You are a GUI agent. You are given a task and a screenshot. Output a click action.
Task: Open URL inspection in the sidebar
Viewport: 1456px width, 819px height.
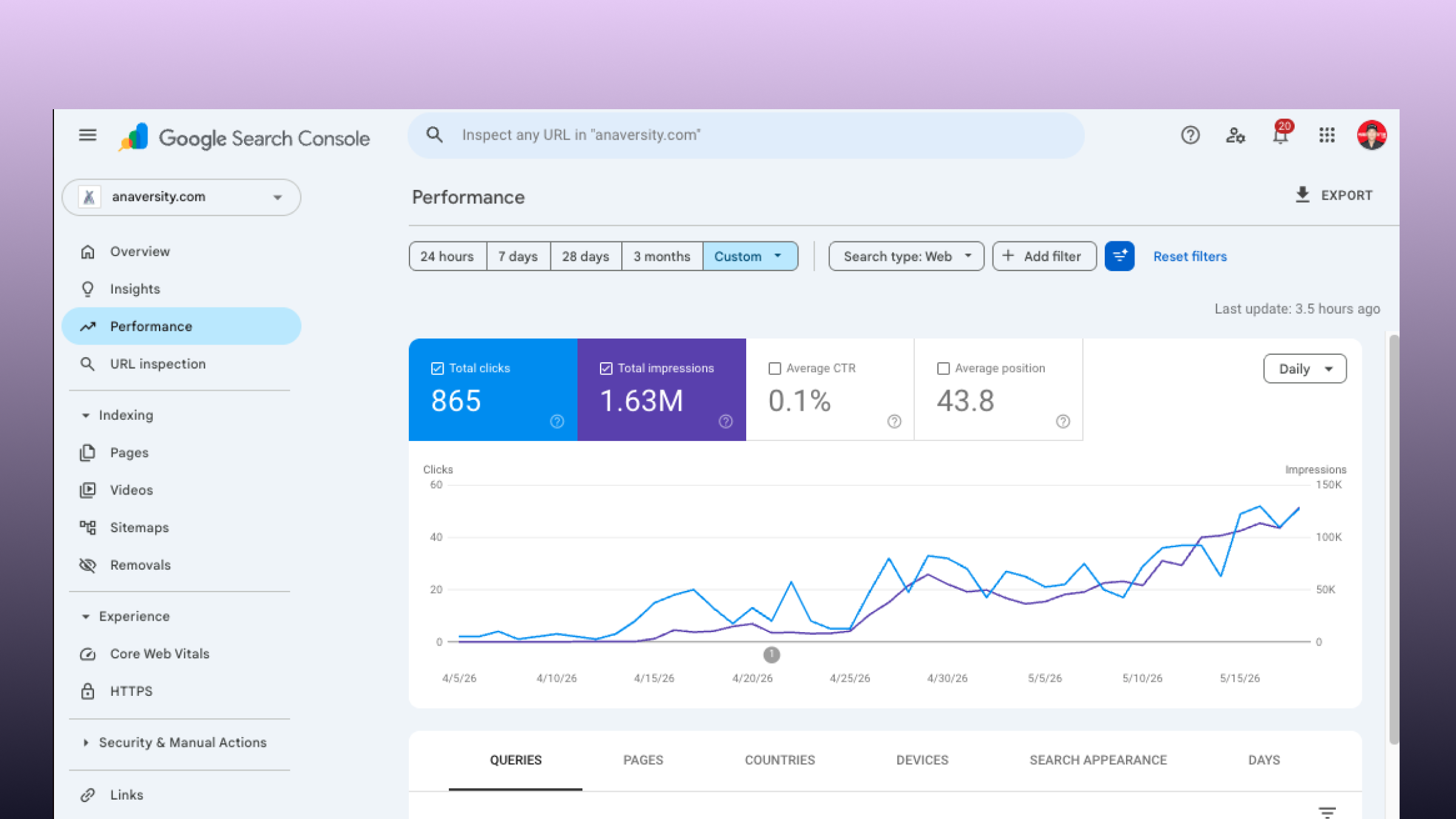click(x=181, y=364)
